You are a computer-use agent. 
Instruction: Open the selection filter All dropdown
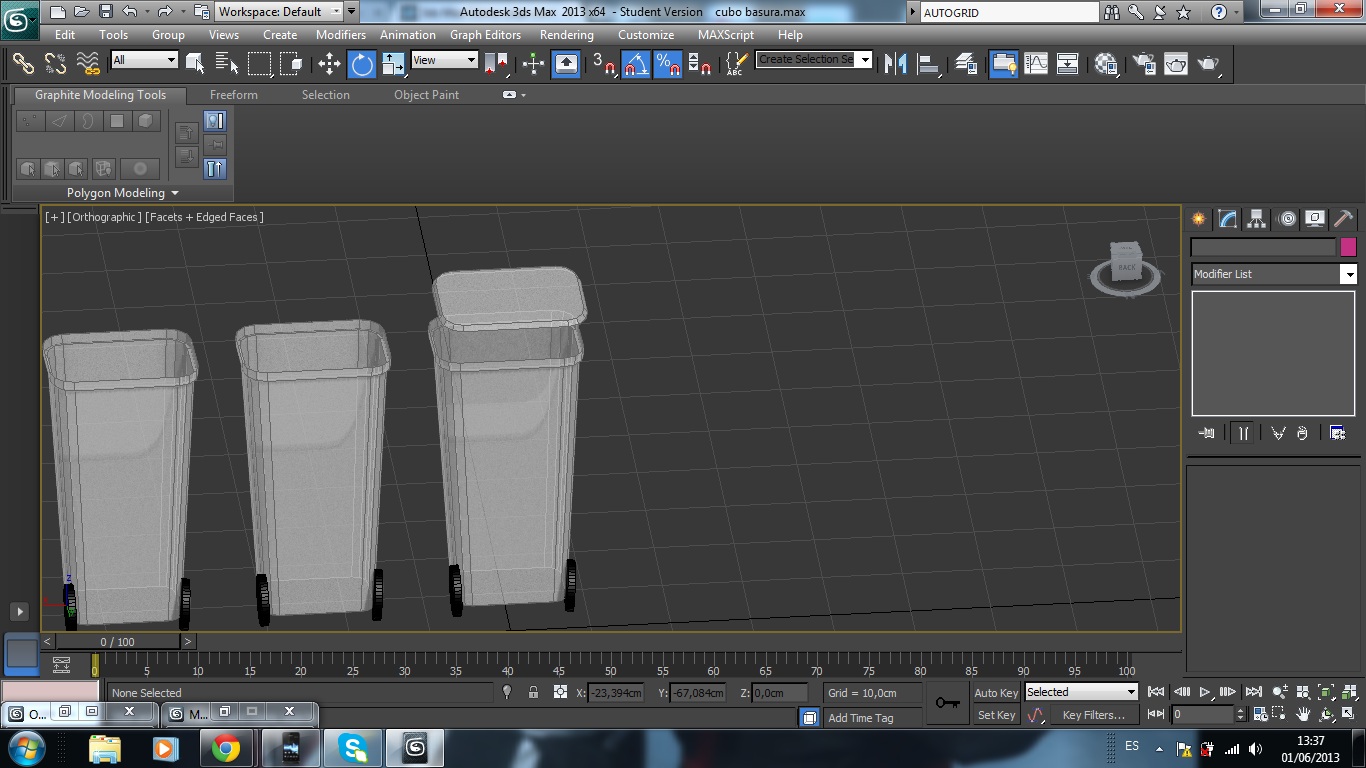144,60
